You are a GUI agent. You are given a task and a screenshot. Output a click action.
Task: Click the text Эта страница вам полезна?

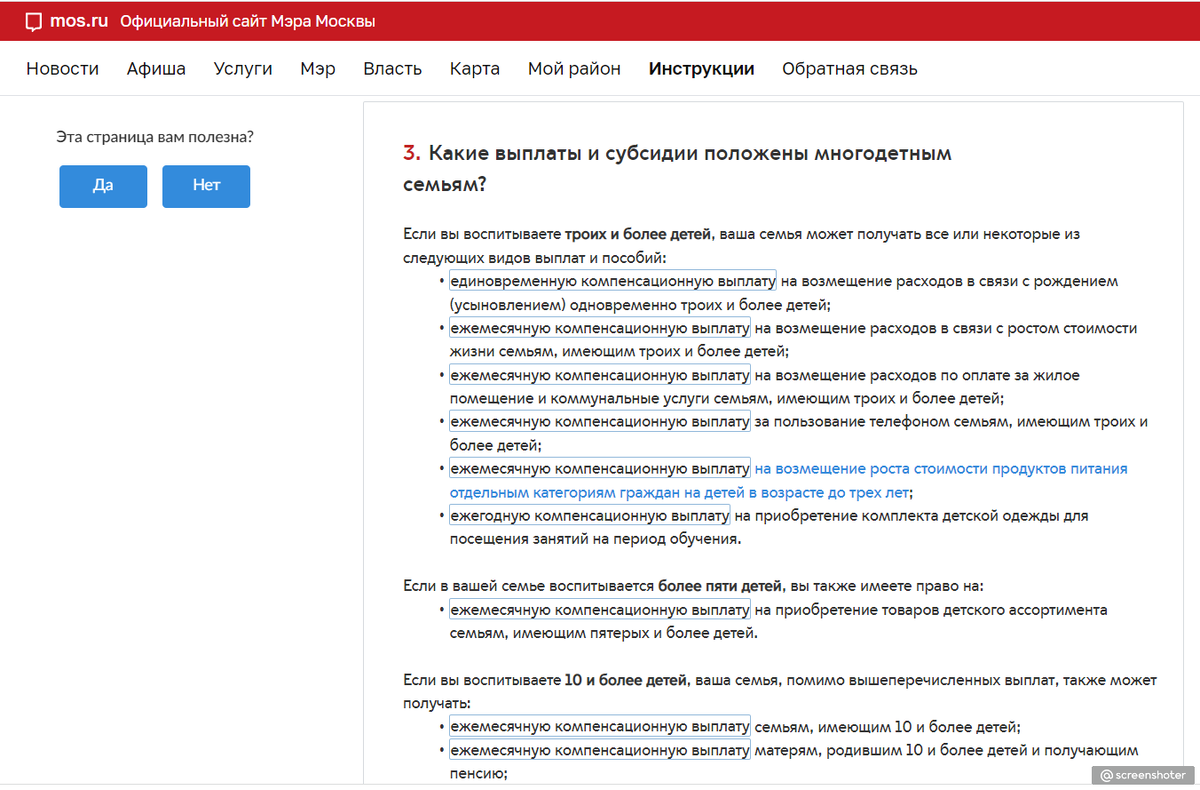coord(155,136)
